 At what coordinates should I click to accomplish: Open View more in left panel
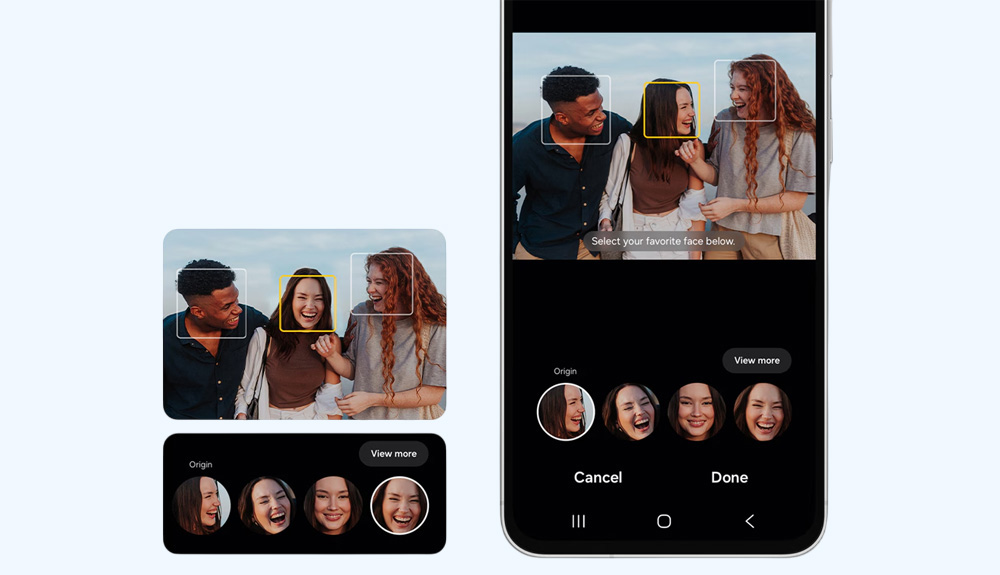[x=393, y=454]
